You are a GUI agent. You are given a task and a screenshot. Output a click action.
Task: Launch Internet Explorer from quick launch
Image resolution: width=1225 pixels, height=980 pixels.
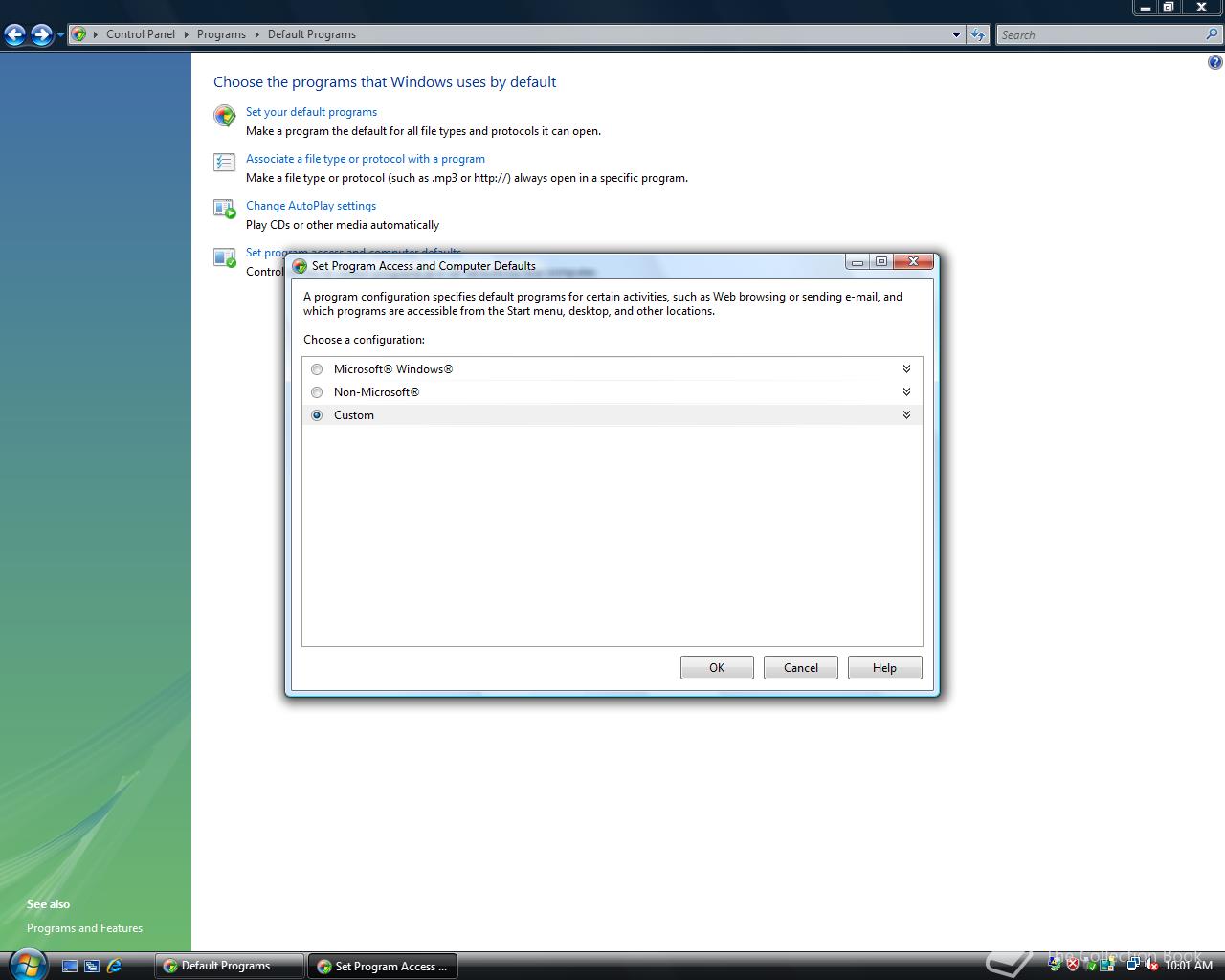[x=115, y=966]
